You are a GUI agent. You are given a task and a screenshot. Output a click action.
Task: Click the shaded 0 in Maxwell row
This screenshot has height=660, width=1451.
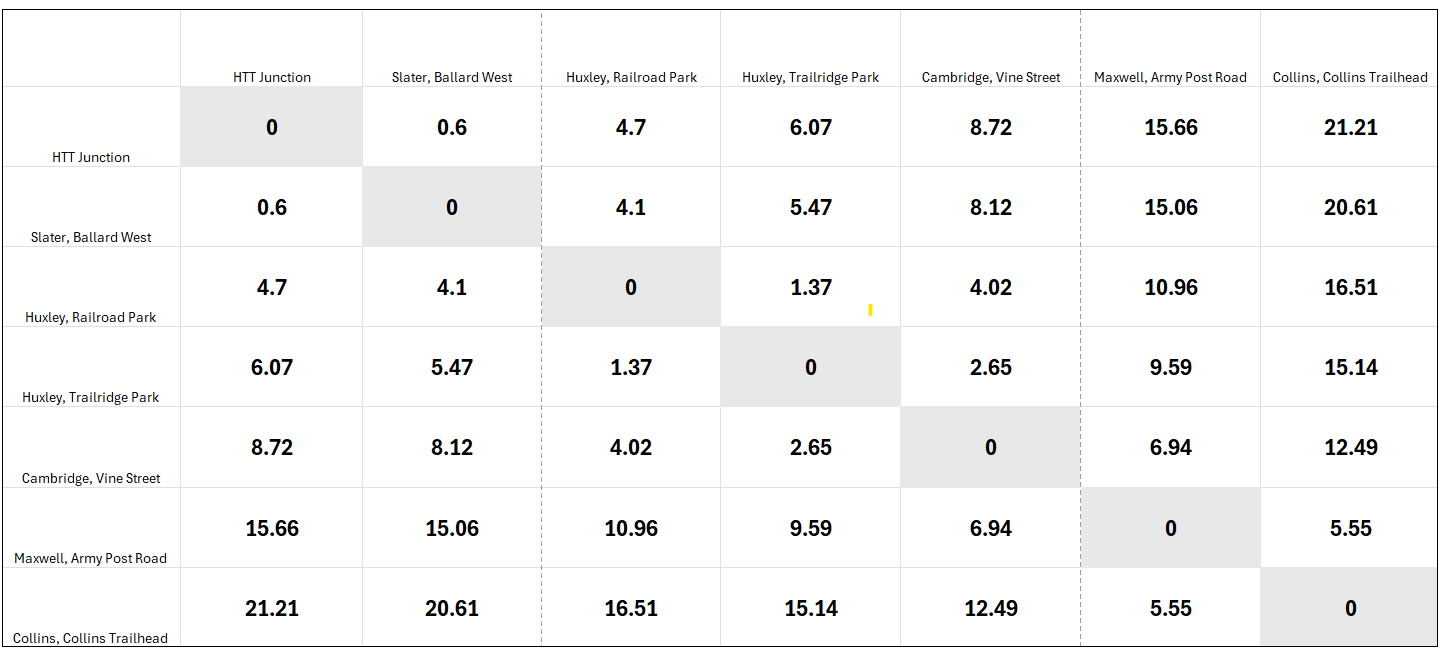(x=1170, y=528)
